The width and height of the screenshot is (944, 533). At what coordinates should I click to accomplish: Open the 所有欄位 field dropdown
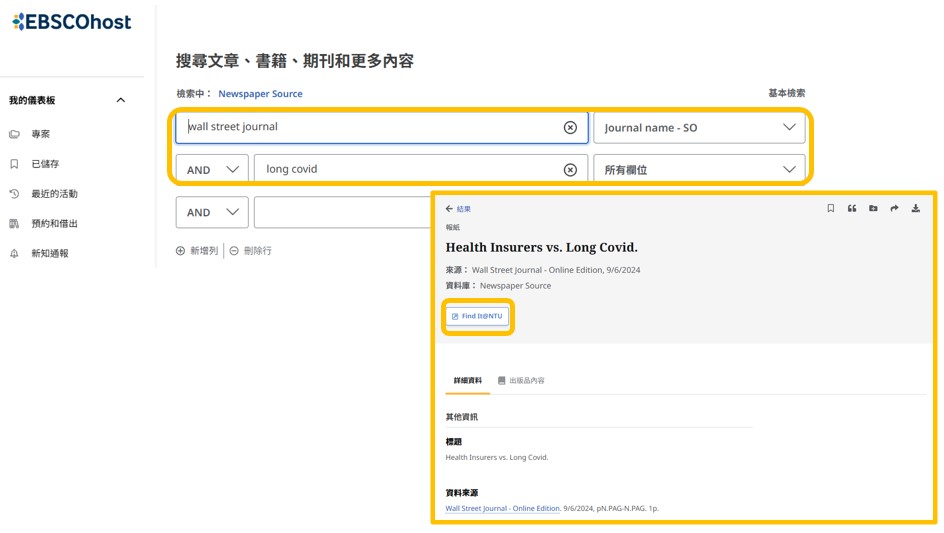(x=699, y=170)
